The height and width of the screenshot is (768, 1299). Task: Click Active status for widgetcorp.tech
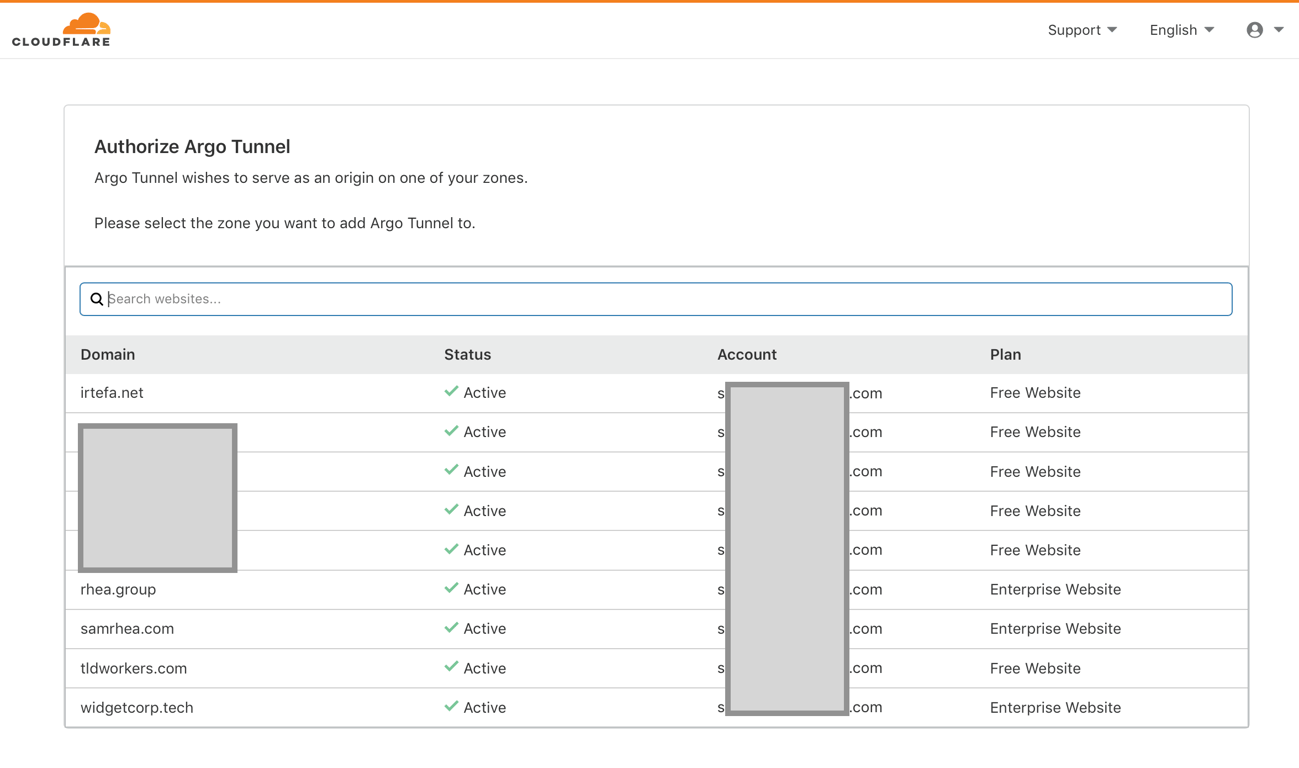click(x=485, y=707)
